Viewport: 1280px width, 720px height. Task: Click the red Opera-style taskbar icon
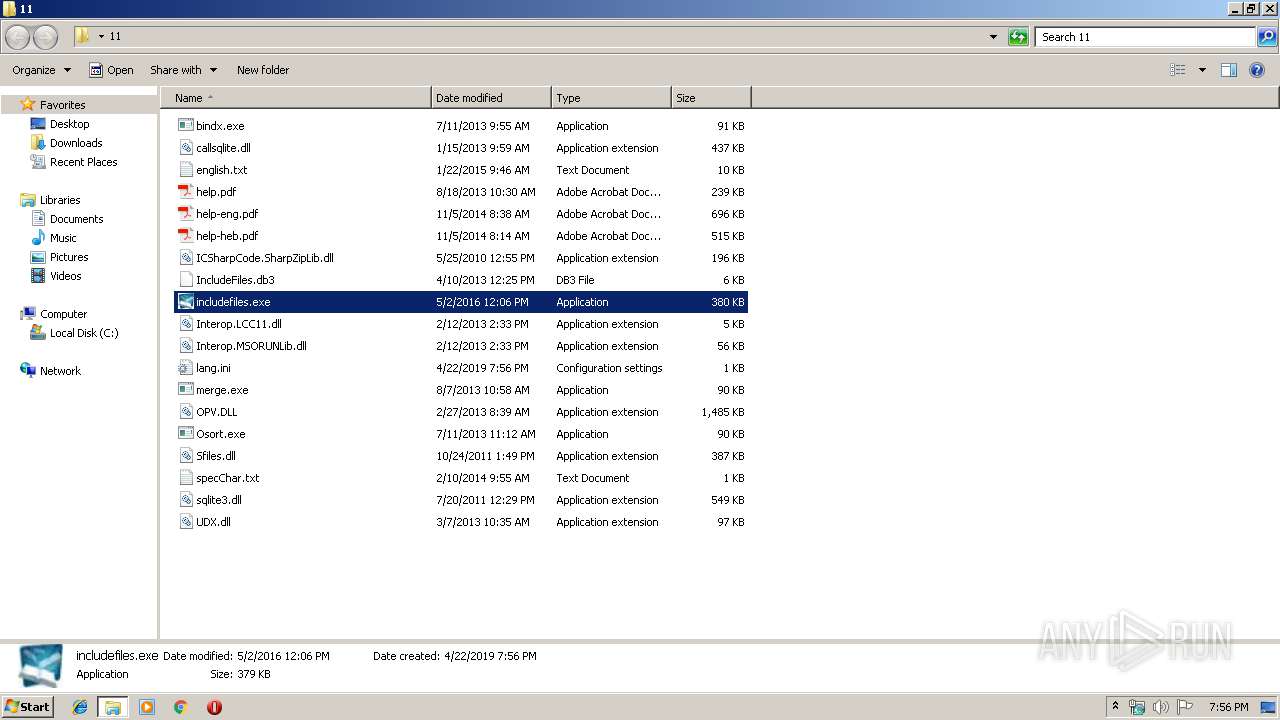[214, 707]
